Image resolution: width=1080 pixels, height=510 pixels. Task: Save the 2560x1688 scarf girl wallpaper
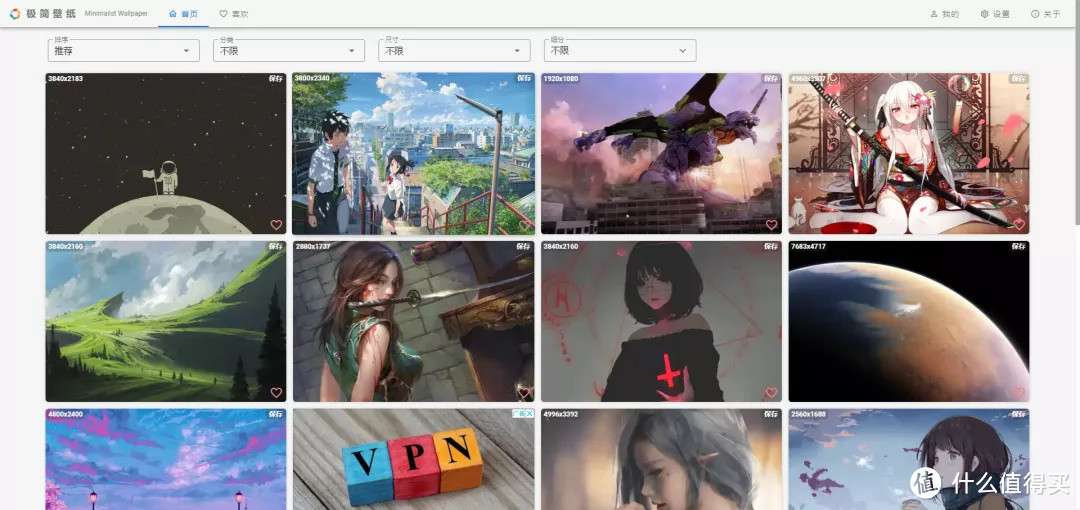1019,414
